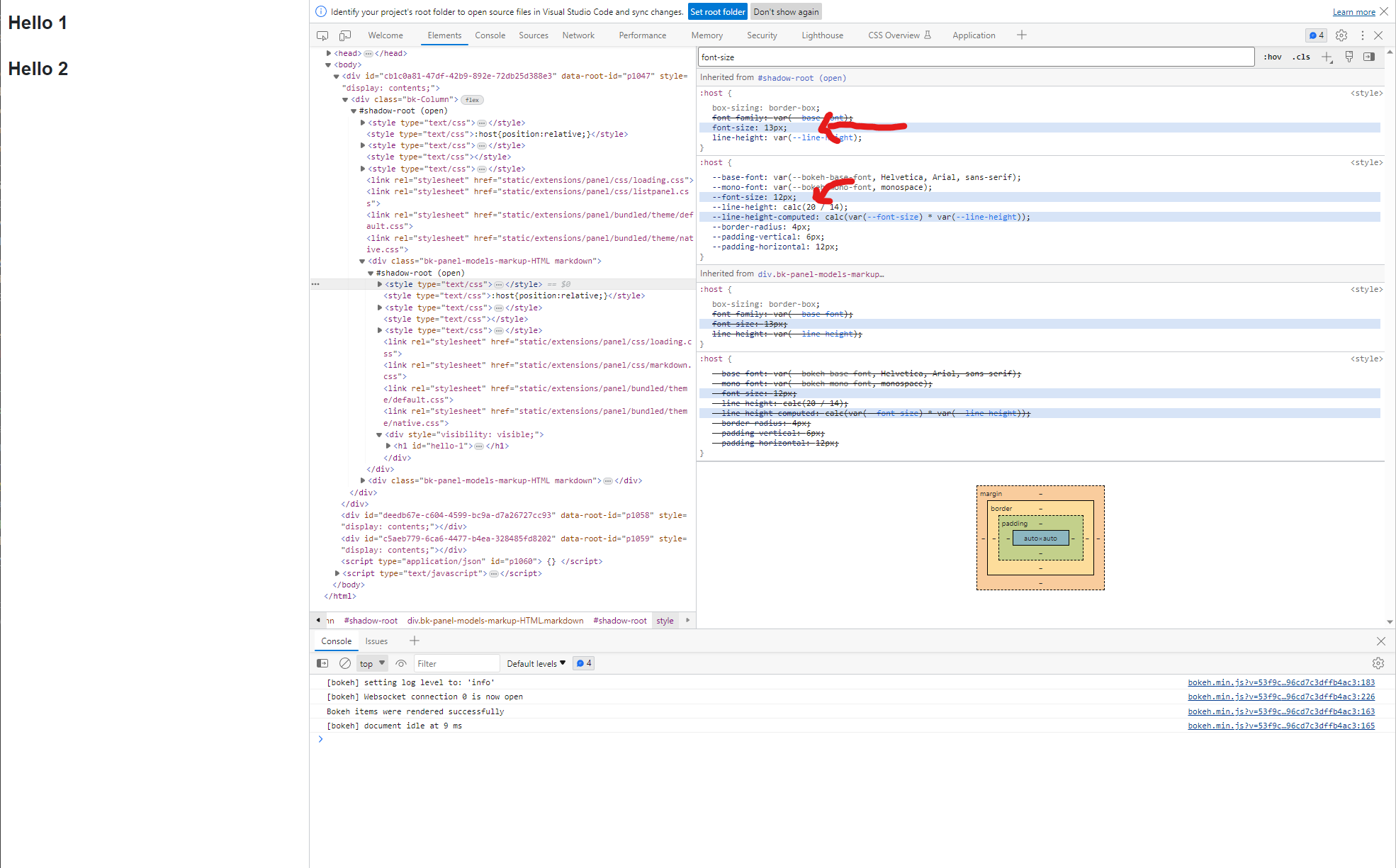1396x868 pixels.
Task: Open Default levels dropdown
Action: click(536, 663)
